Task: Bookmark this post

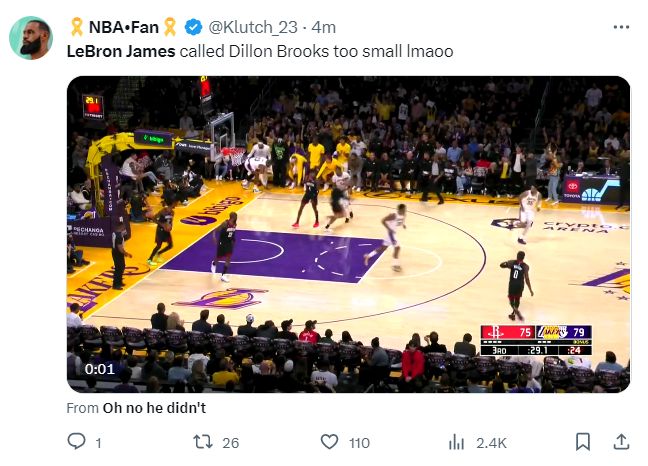Action: [583, 442]
